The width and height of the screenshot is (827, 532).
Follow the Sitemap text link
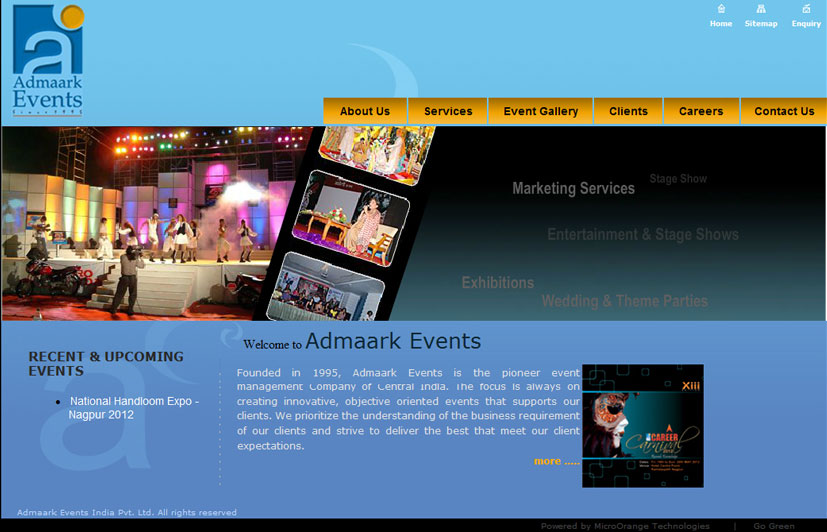[761, 24]
